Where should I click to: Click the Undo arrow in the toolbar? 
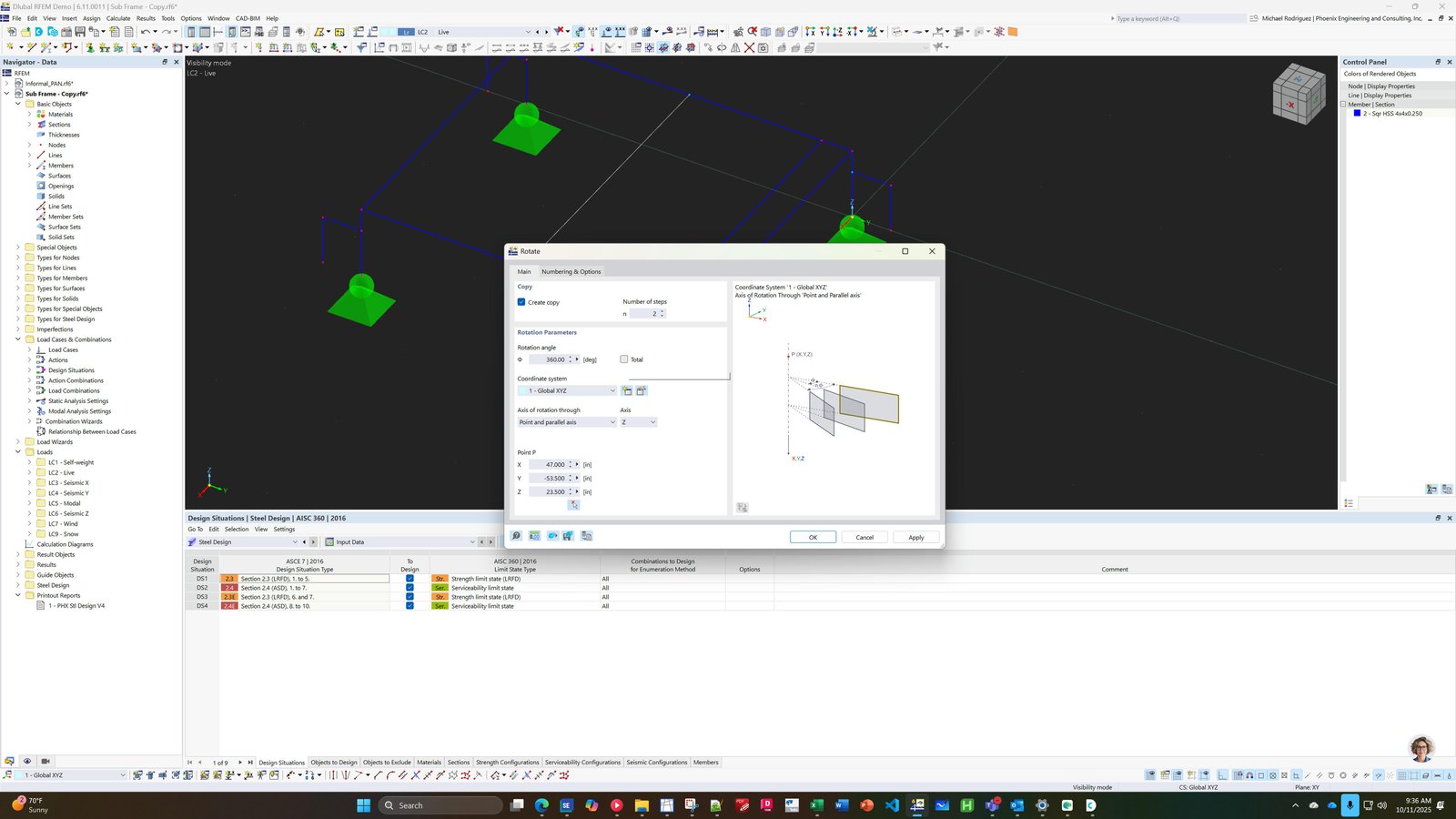pyautogui.click(x=145, y=32)
